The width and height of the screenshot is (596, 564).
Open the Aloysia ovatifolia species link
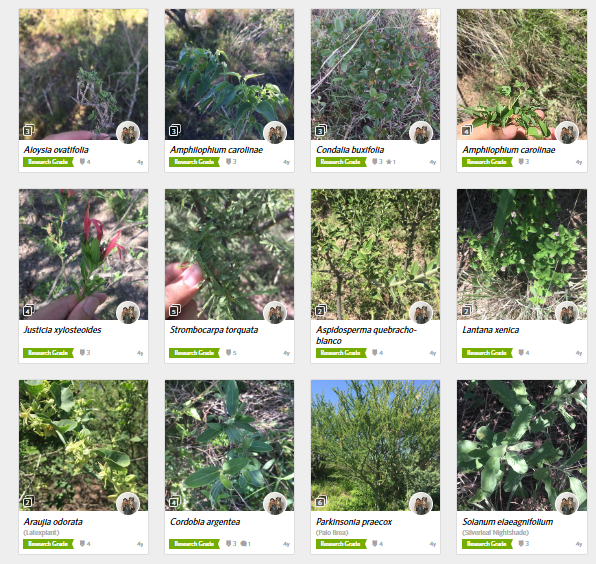pyautogui.click(x=56, y=150)
